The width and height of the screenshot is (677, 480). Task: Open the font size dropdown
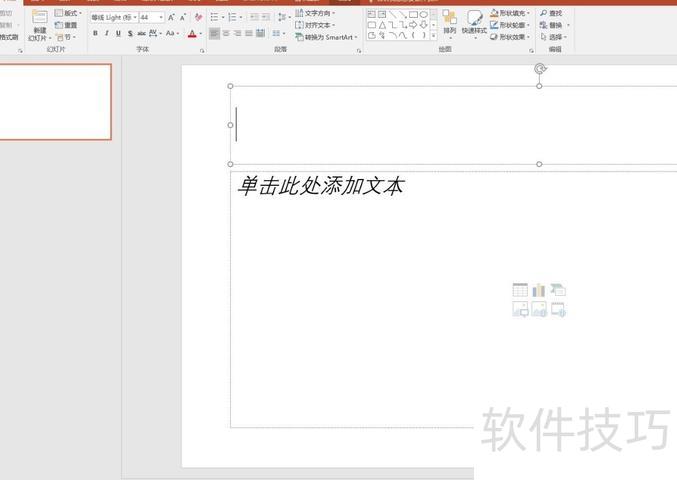point(161,17)
